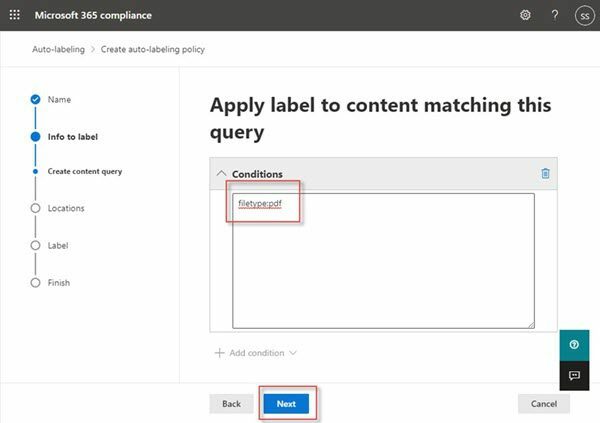Click the Back button
This screenshot has height=423, width=600.
(231, 403)
